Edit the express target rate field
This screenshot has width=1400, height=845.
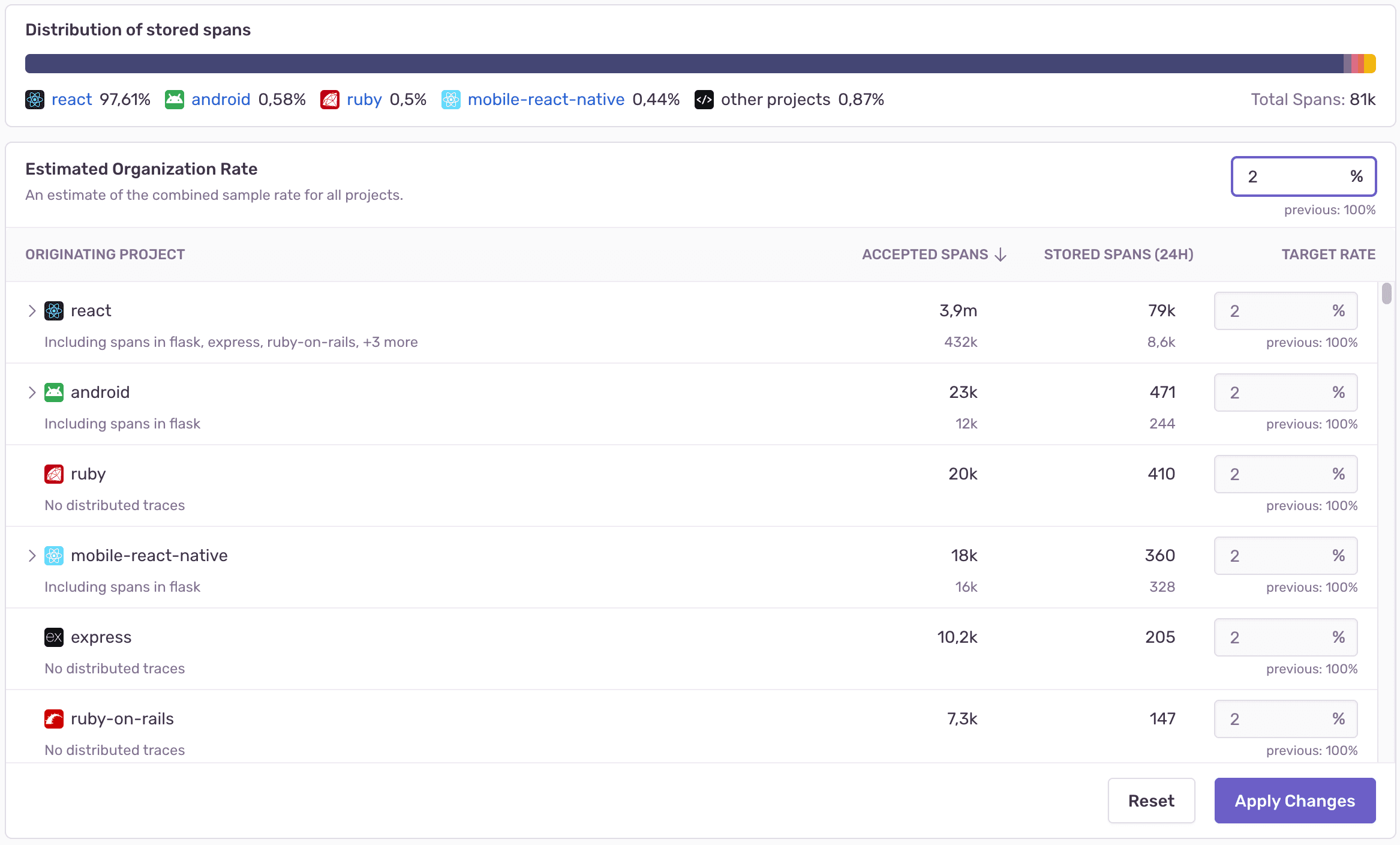(x=1285, y=637)
